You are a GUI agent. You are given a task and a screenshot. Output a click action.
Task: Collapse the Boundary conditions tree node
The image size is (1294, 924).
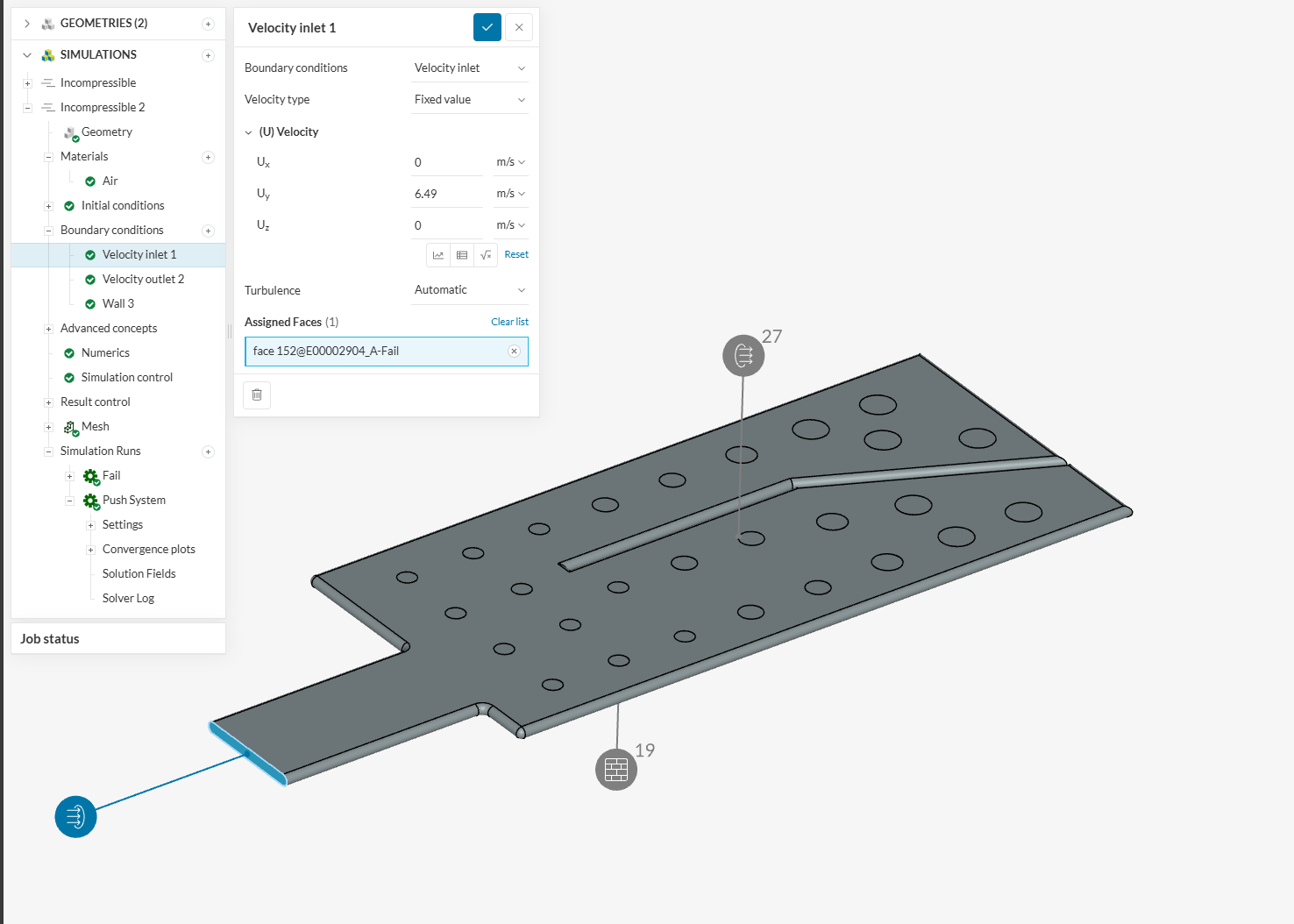click(x=48, y=231)
